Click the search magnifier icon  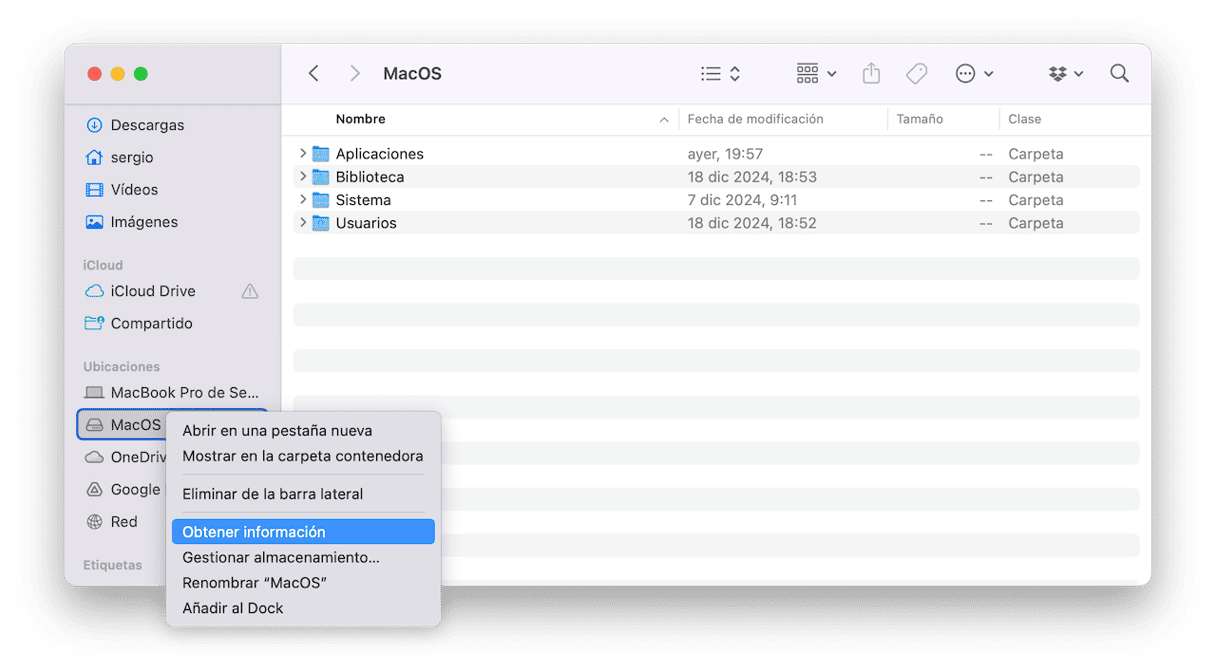point(1120,73)
